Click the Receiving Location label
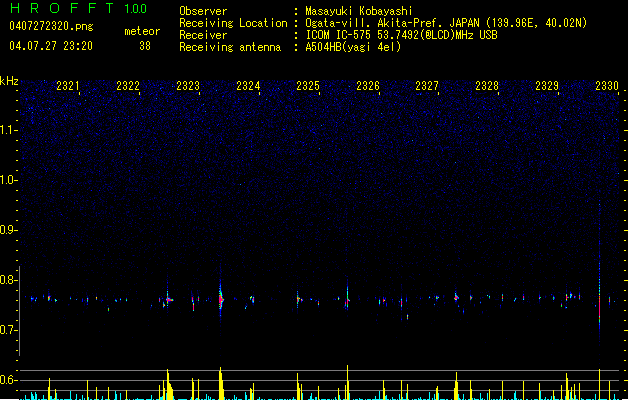This screenshot has width=629, height=400. (233, 23)
